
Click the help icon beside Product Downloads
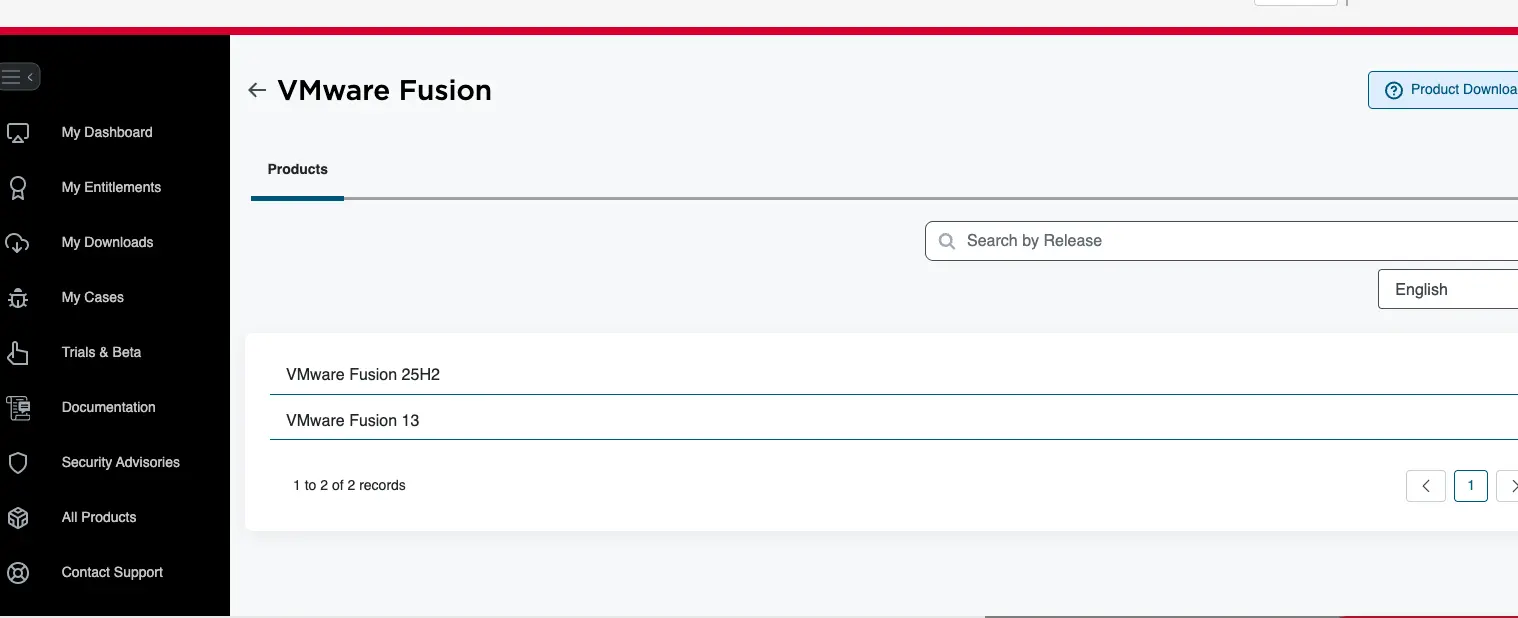[x=1393, y=89]
